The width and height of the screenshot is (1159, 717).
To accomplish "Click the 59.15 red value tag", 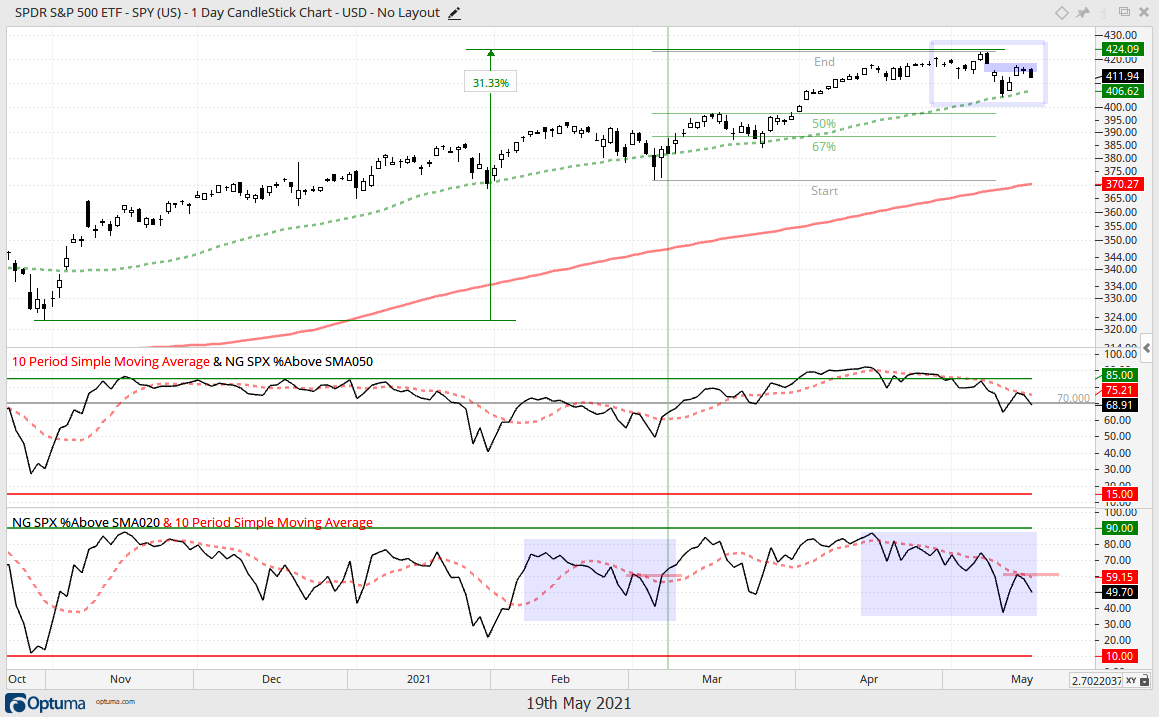I will coord(1119,577).
